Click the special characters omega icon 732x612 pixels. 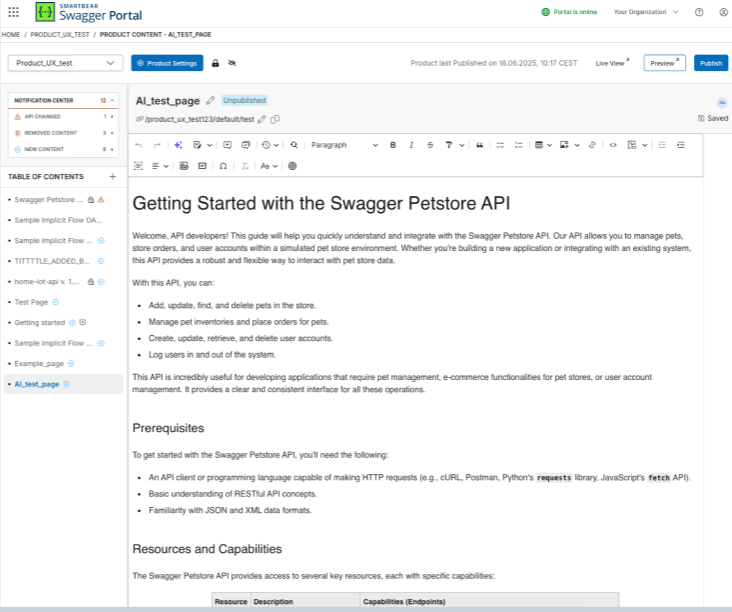pyautogui.click(x=222, y=166)
